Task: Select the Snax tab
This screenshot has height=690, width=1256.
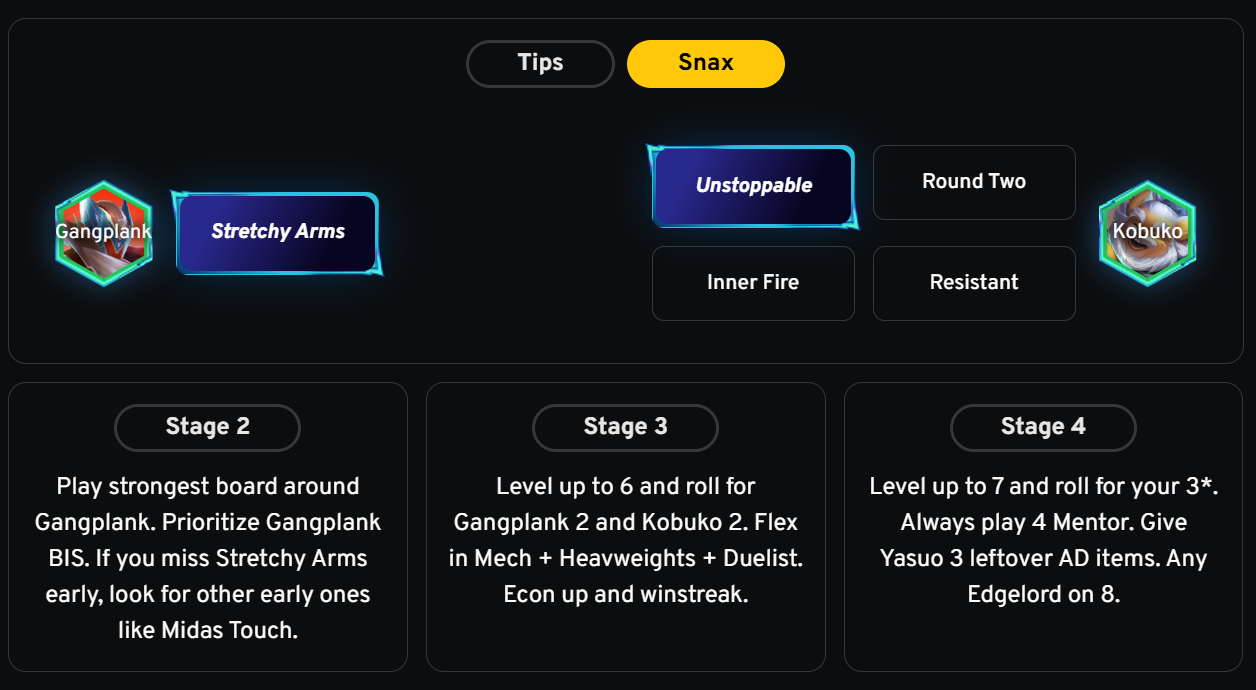Action: 705,63
